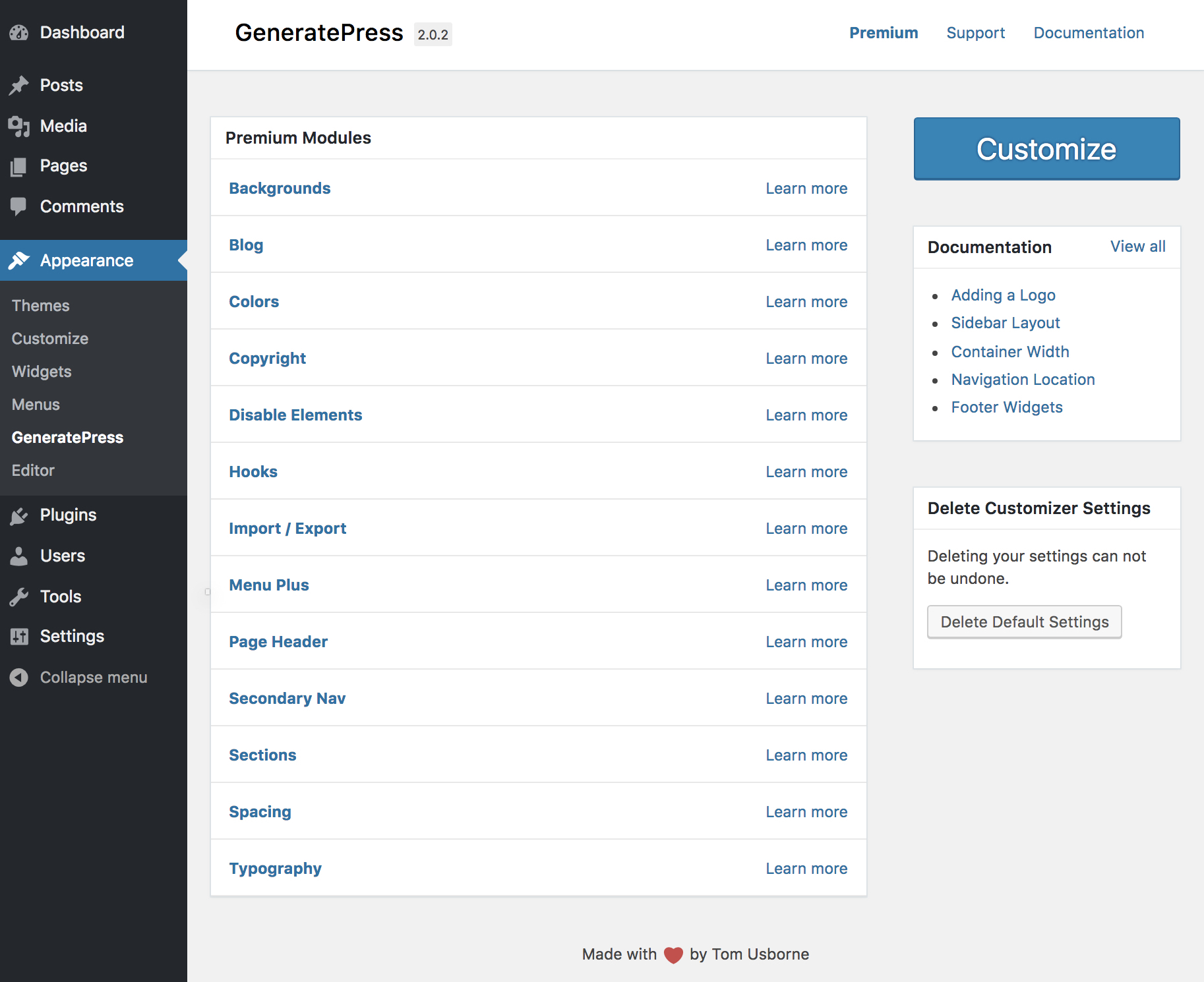
Task: Click the Backgrounds module link
Action: [x=280, y=188]
